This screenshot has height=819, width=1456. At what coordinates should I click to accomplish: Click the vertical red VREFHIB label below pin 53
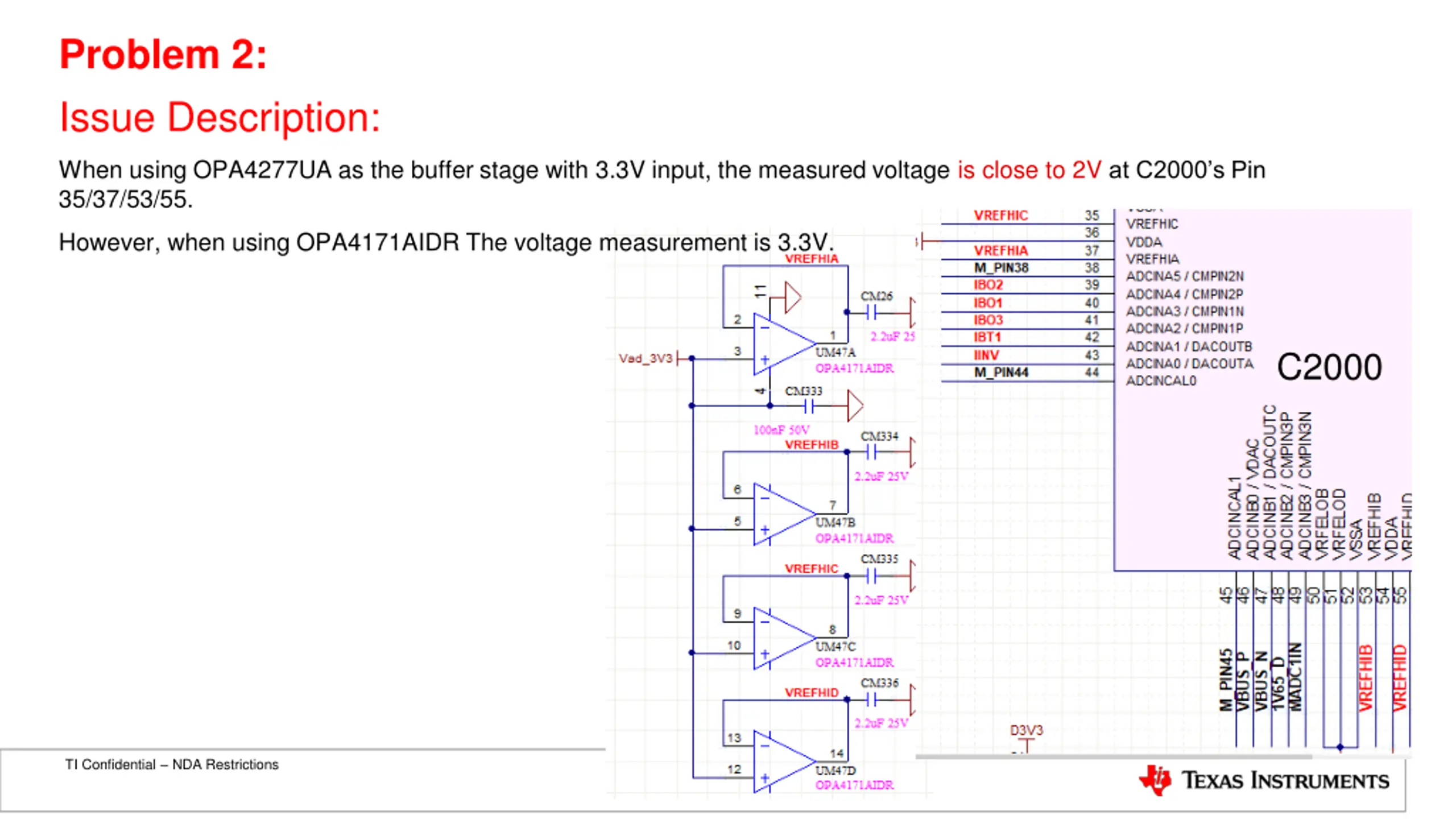1366,678
